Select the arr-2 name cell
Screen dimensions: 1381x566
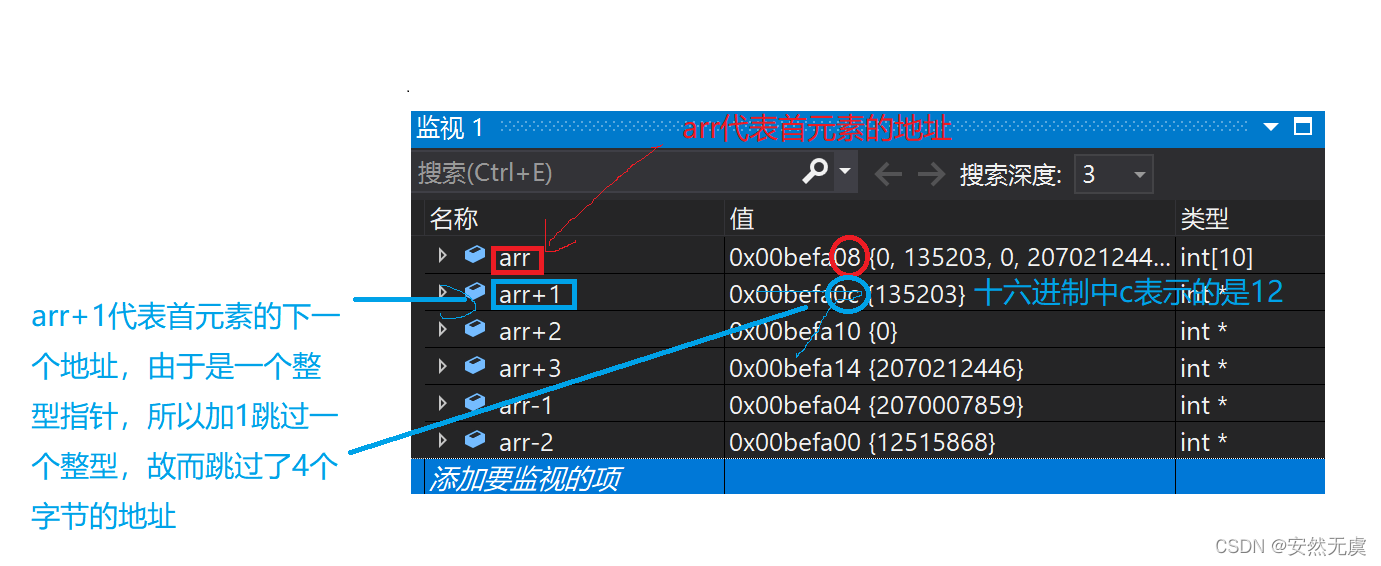(x=526, y=442)
